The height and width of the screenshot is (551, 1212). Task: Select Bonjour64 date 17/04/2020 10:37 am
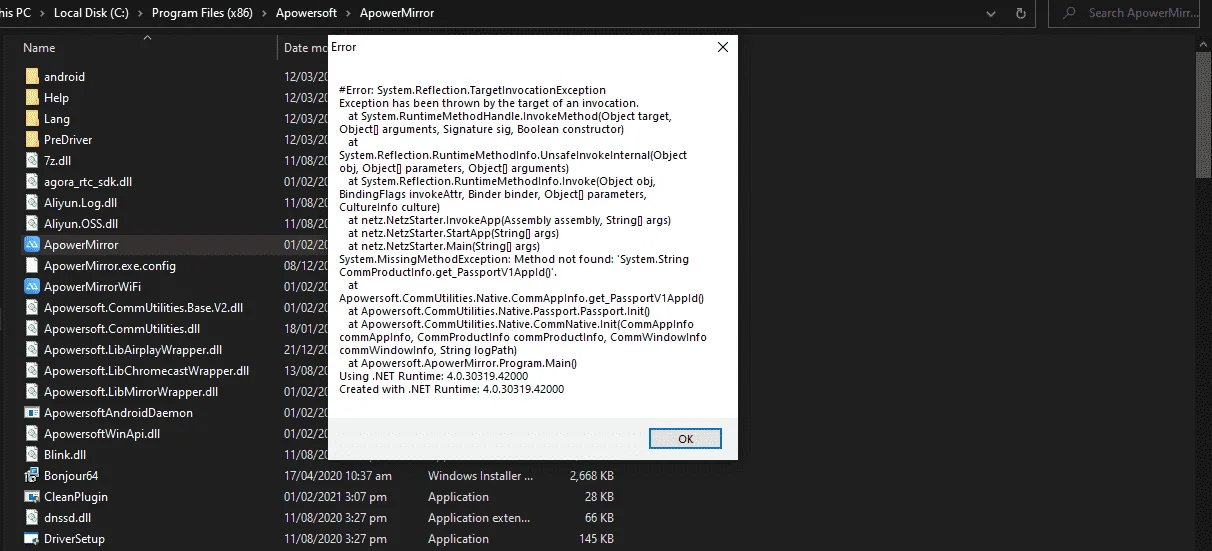(338, 475)
